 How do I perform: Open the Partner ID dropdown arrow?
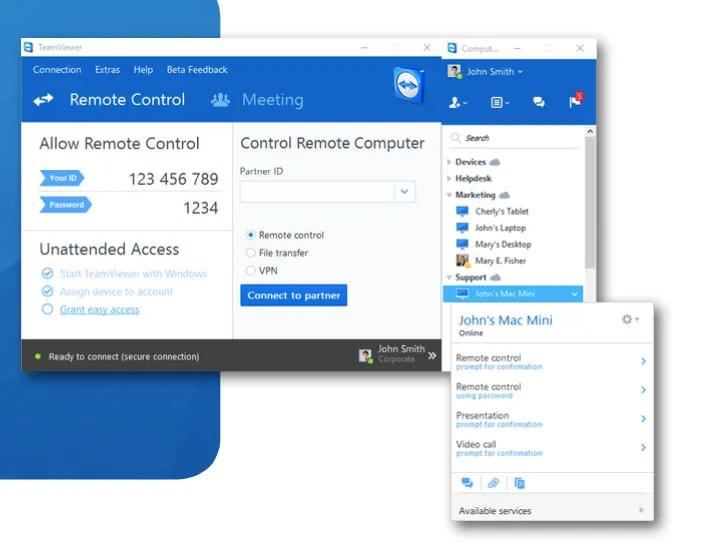coord(404,192)
